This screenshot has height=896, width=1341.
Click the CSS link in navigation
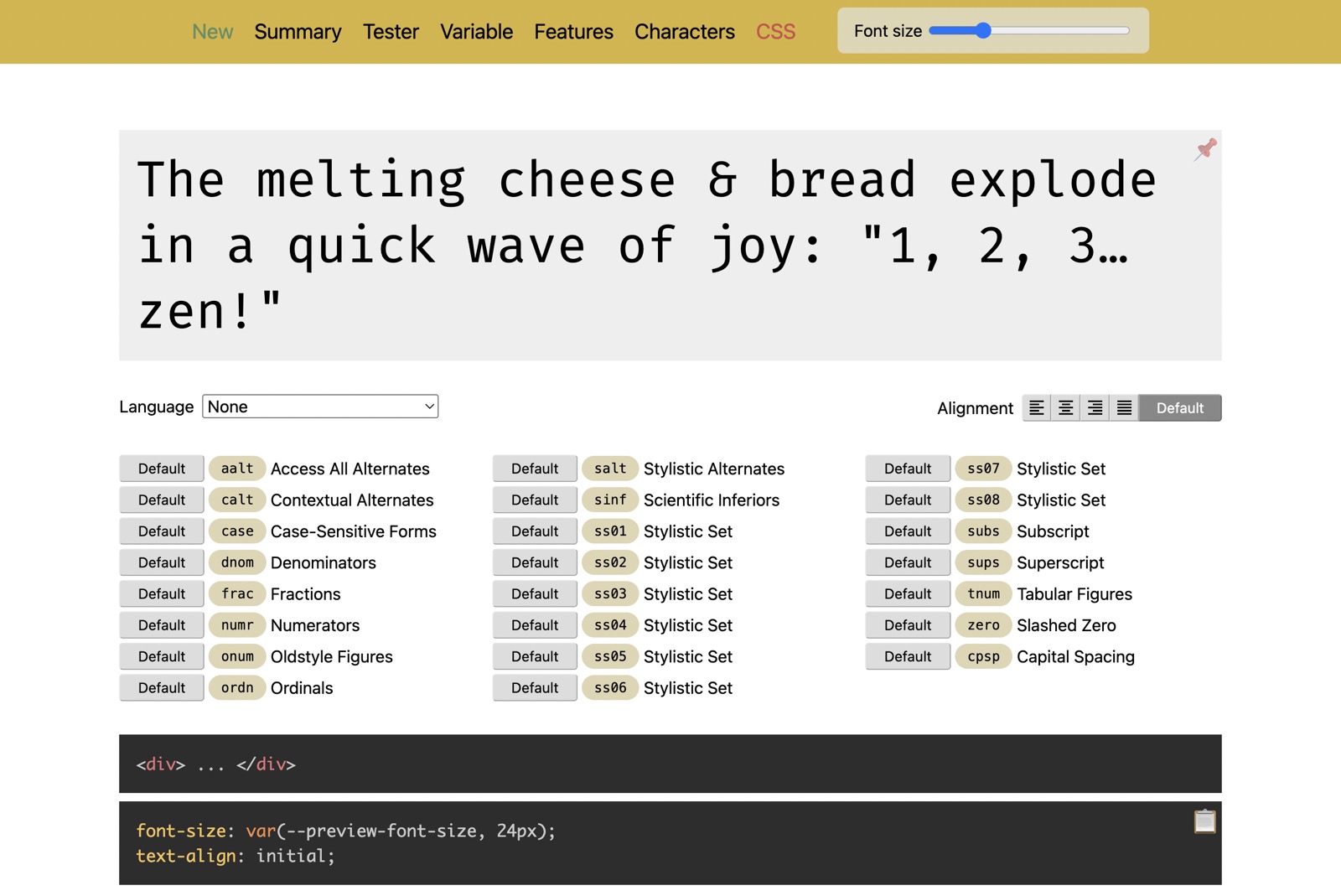(775, 32)
